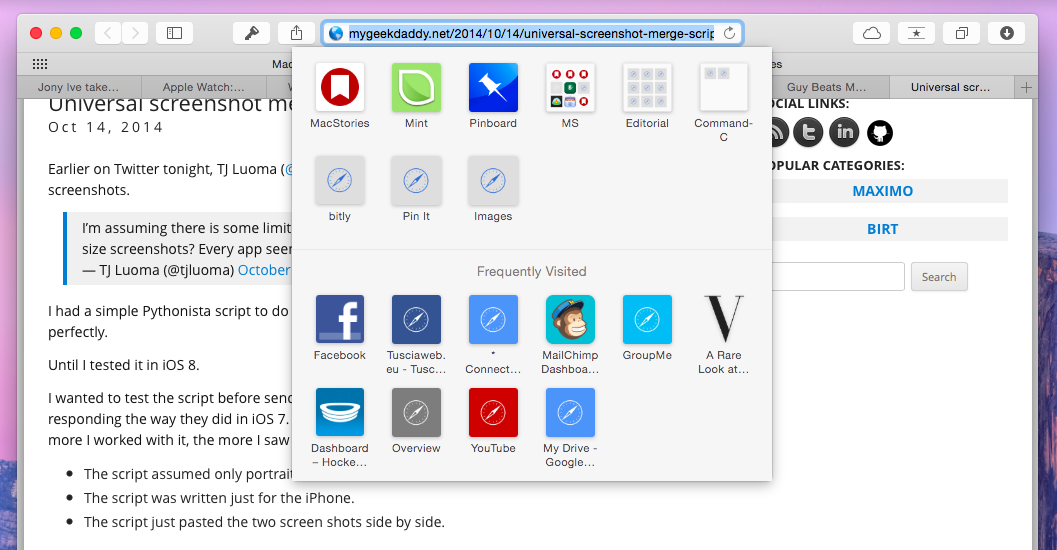Go forward to next page
Image resolution: width=1057 pixels, height=550 pixels.
pos(135,33)
